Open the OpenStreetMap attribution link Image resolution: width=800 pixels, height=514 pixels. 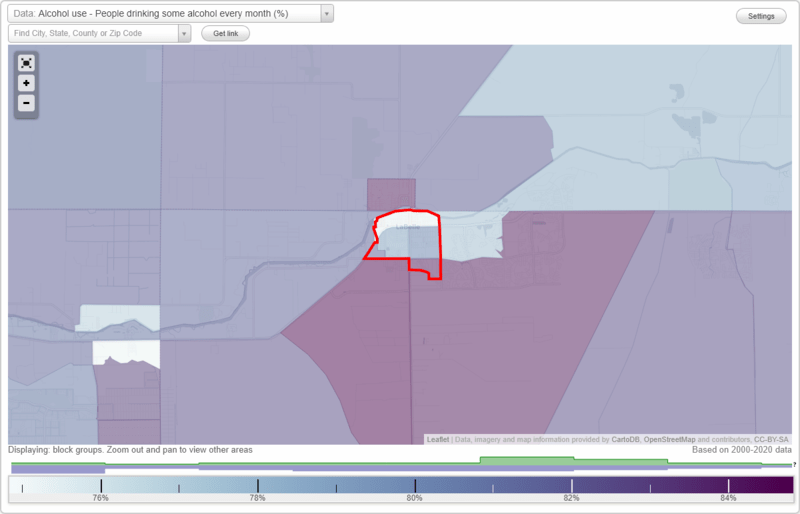[669, 439]
